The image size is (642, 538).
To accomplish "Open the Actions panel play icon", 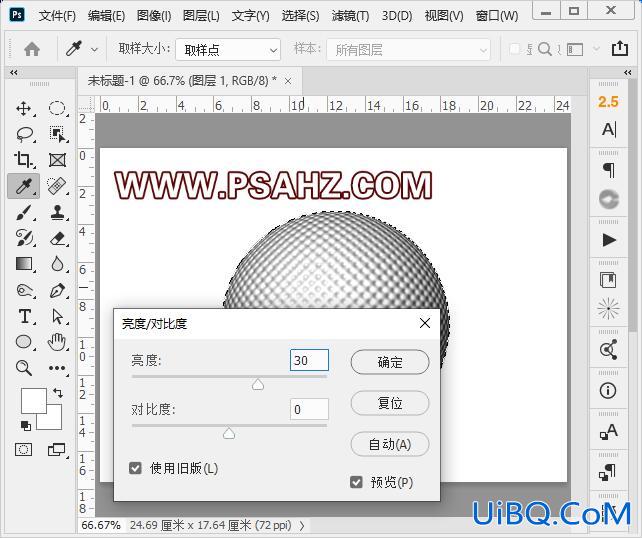I will coord(609,240).
